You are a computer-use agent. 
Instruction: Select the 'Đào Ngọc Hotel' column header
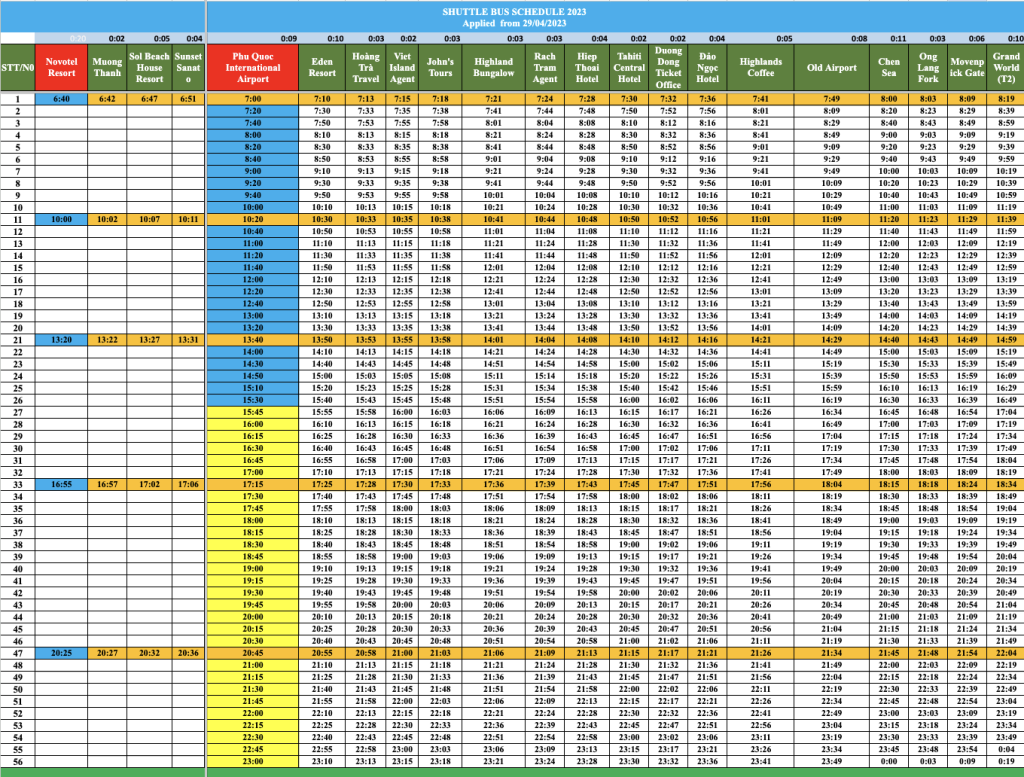point(707,68)
